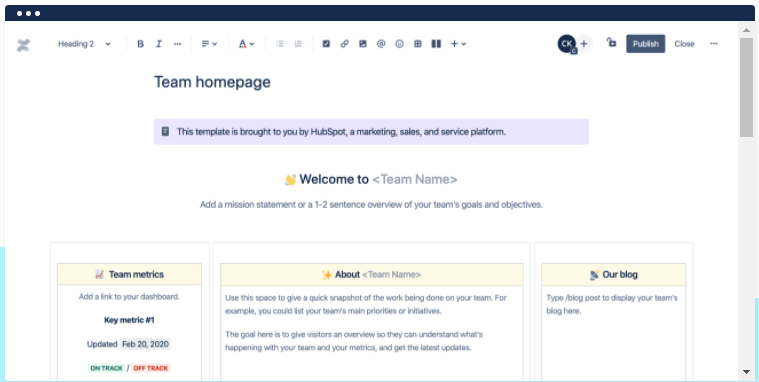Click the Team metrics header
759x382 pixels.
(129, 275)
